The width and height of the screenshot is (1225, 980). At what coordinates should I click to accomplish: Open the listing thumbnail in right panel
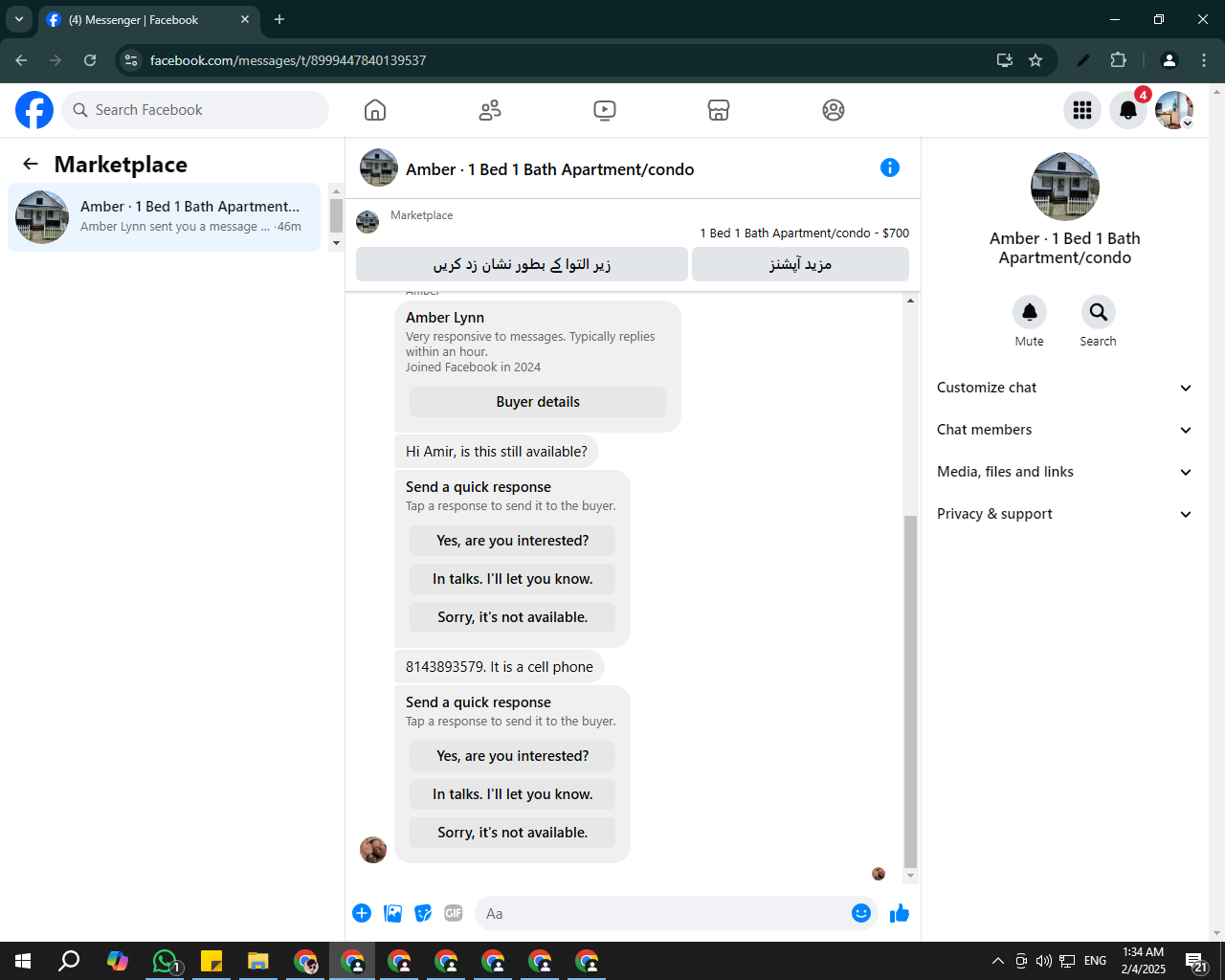coord(1065,186)
